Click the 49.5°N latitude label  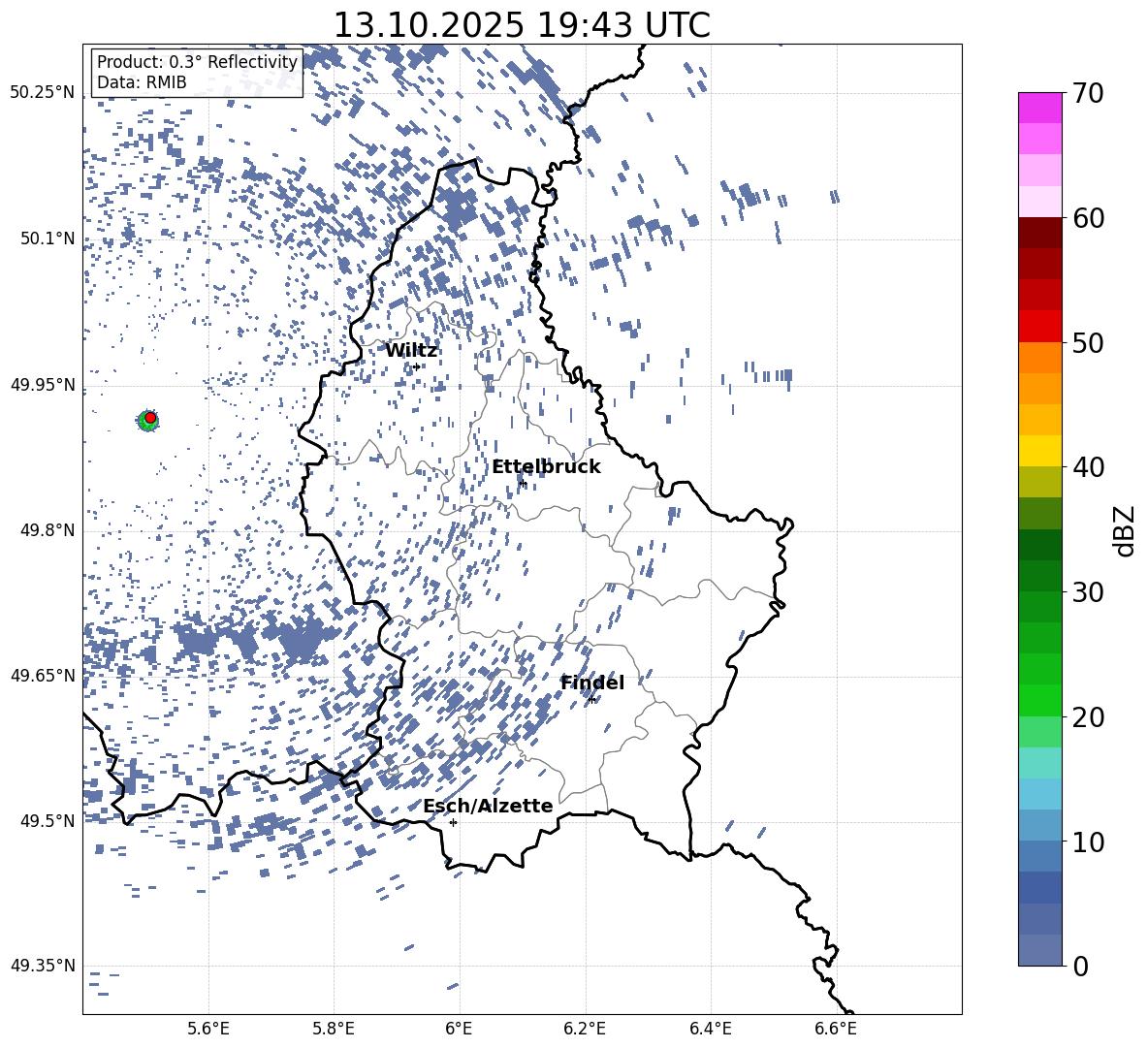point(48,820)
